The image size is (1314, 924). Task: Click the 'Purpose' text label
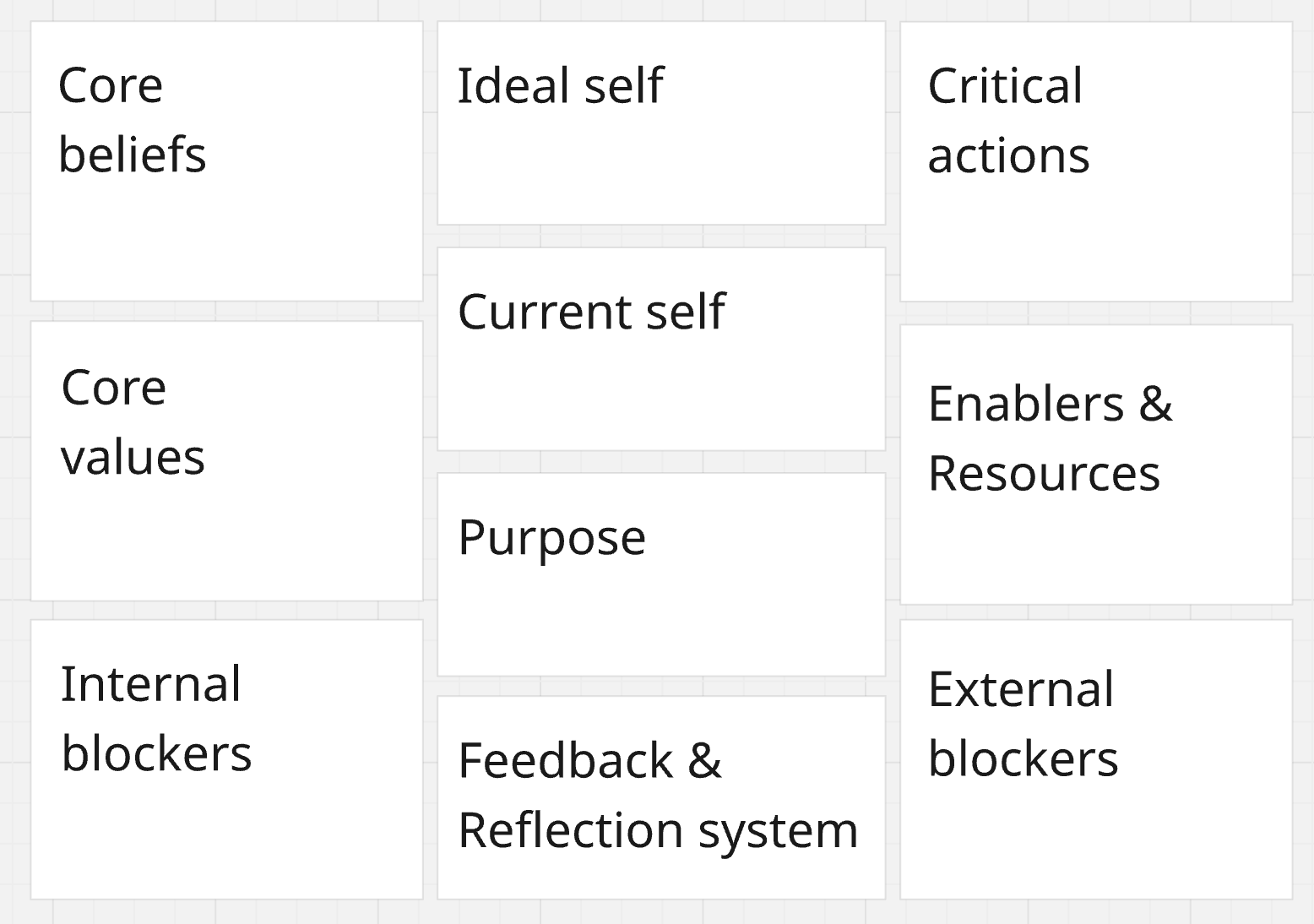coord(551,538)
